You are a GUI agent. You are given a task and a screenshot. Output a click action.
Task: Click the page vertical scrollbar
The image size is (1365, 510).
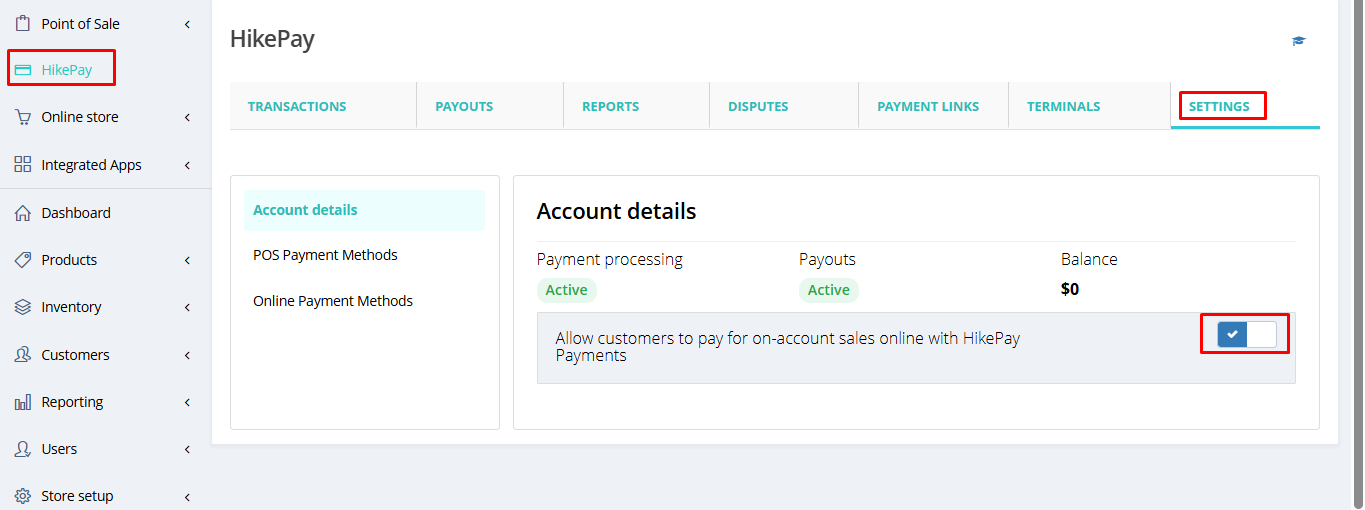[x=1357, y=250]
